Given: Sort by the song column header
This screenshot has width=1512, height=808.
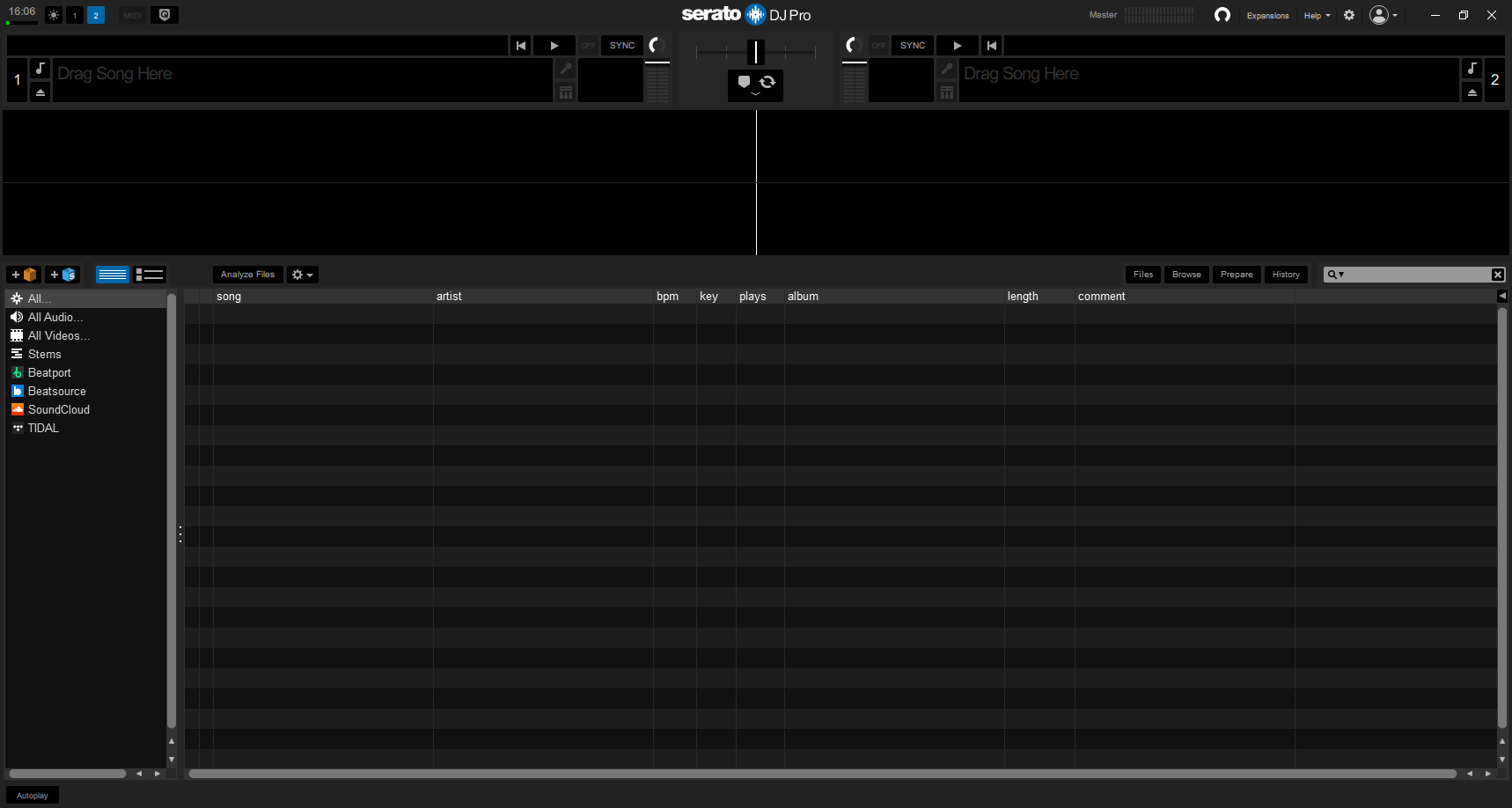Looking at the screenshot, I should click(323, 297).
